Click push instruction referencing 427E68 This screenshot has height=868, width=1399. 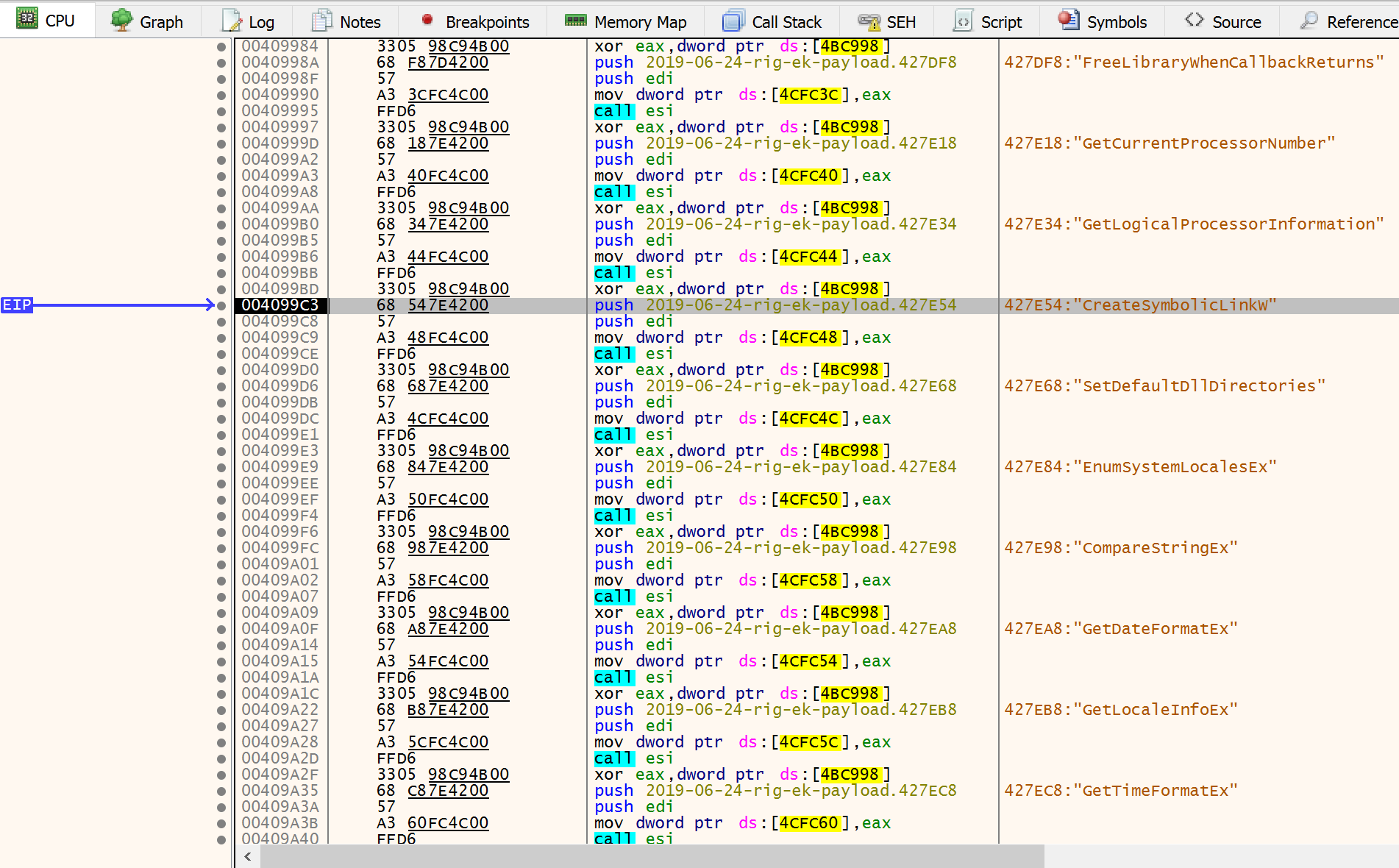coord(775,386)
